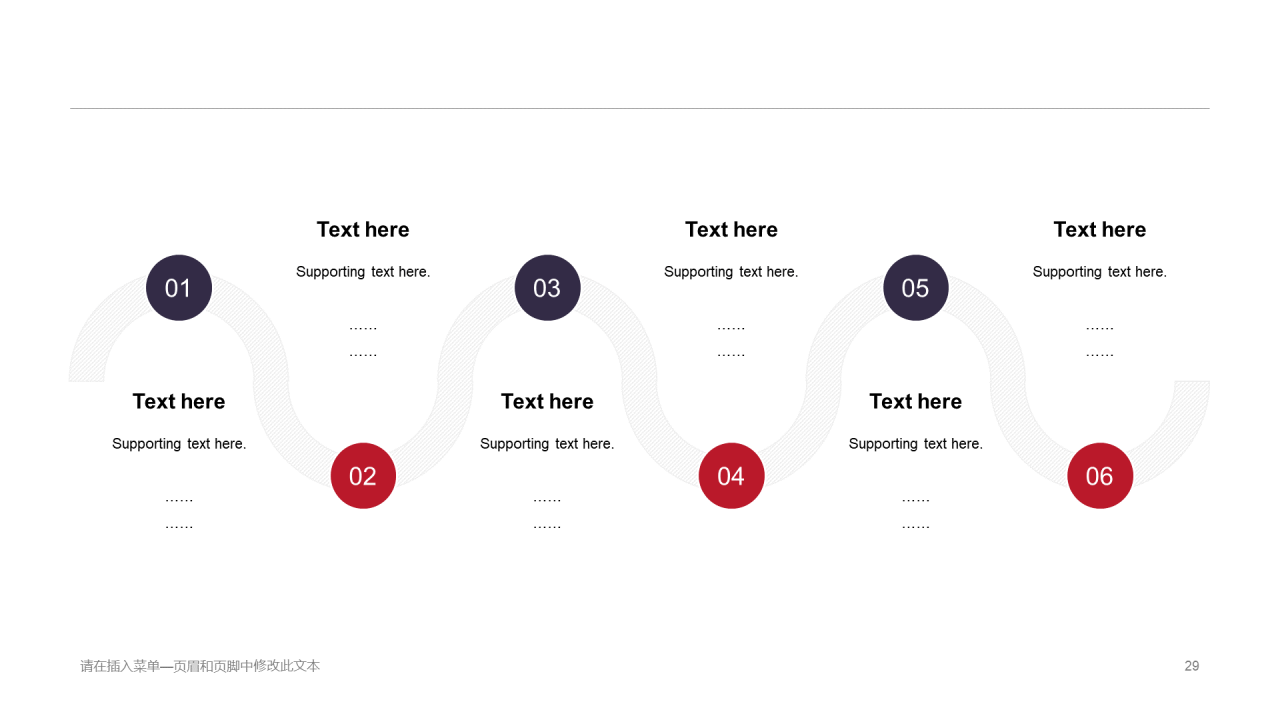Click "Text here" heading beneath circle 01
This screenshot has width=1280, height=720.
click(179, 401)
